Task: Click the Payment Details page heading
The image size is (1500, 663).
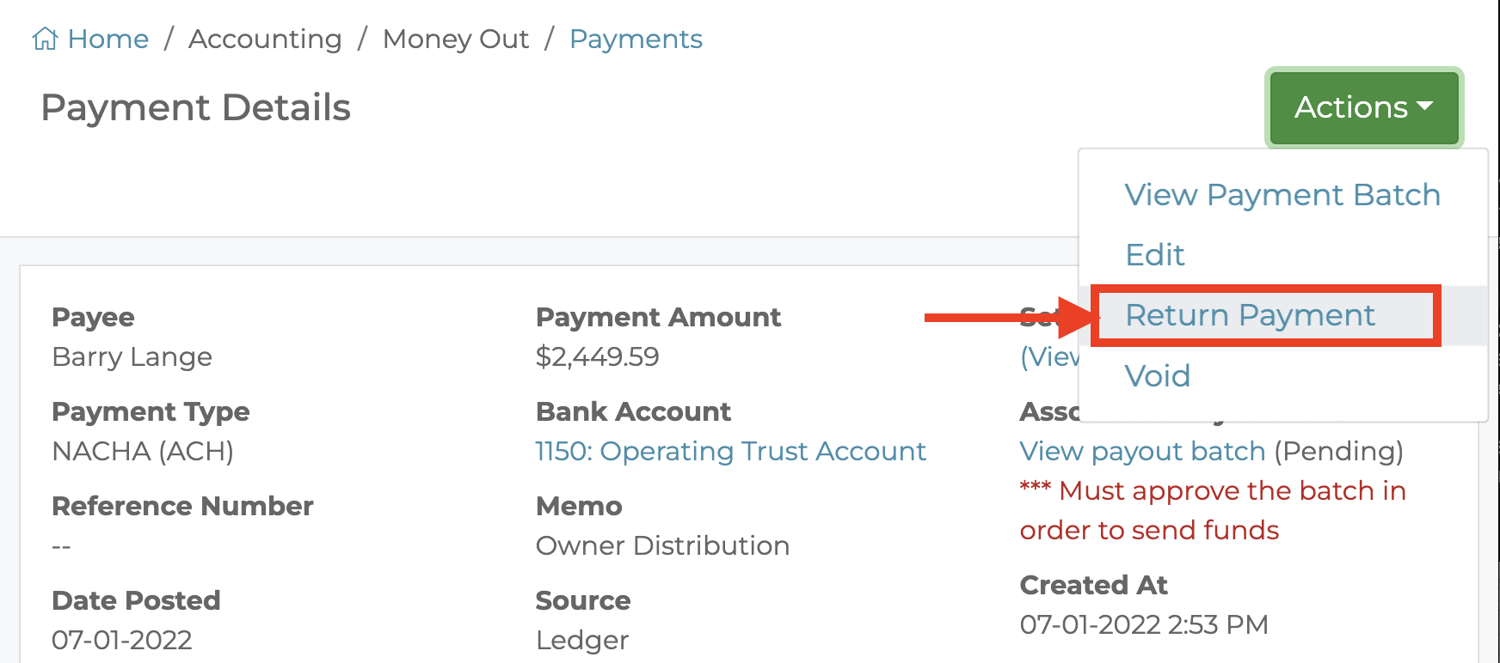Action: pyautogui.click(x=195, y=107)
